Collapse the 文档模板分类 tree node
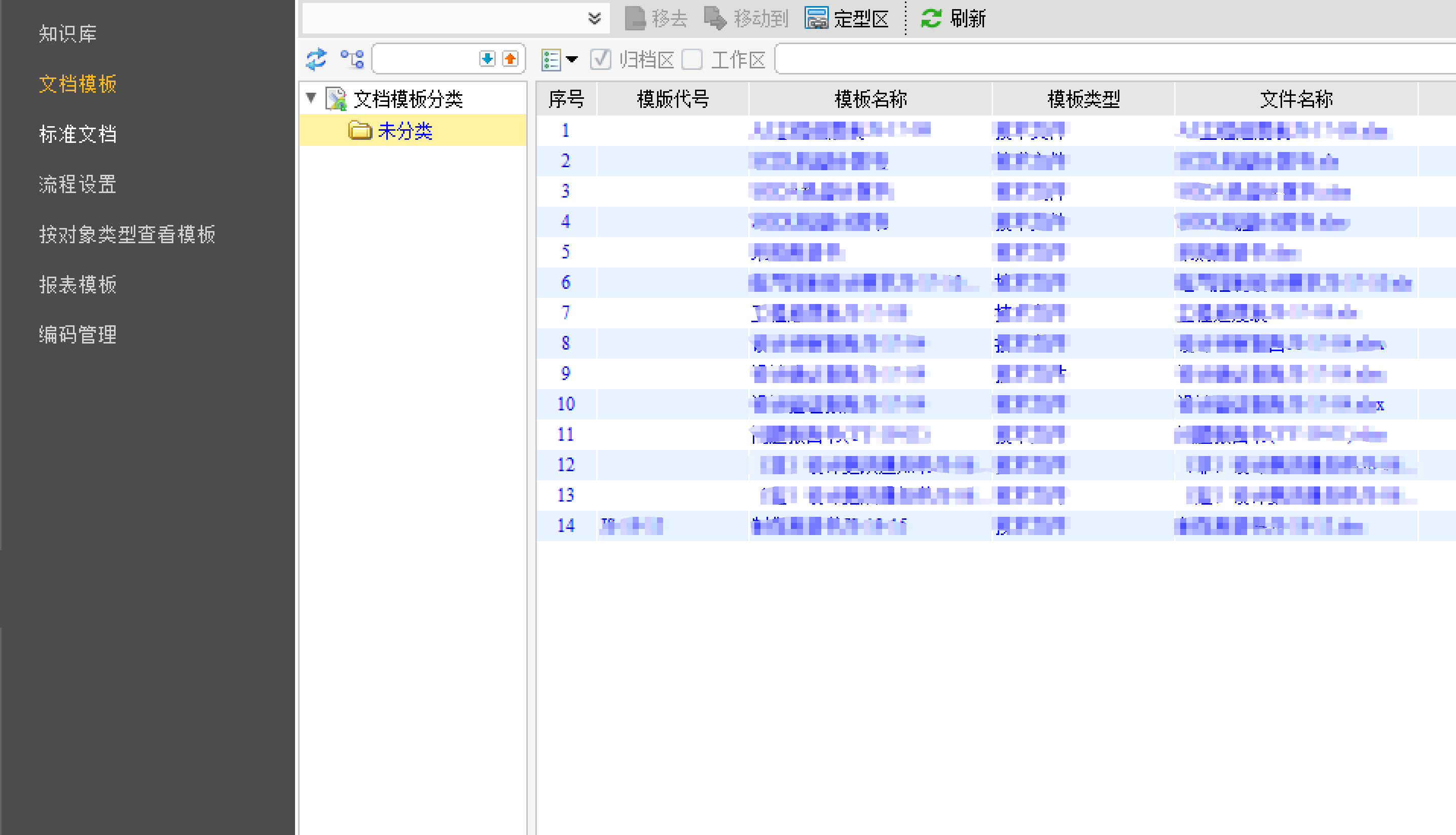 point(311,97)
